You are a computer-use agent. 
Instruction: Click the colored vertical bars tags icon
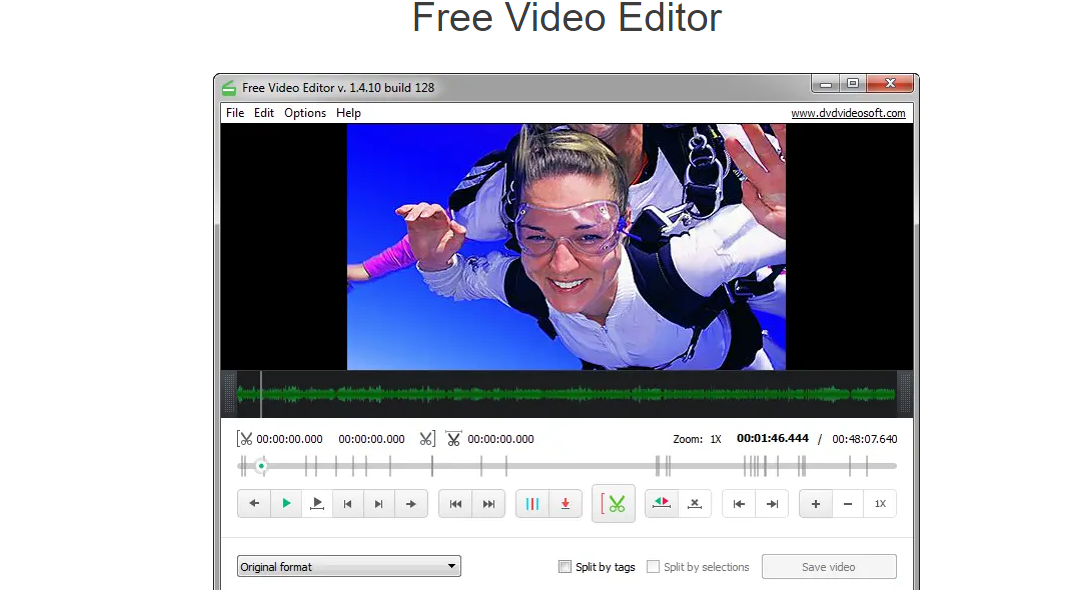(x=532, y=504)
